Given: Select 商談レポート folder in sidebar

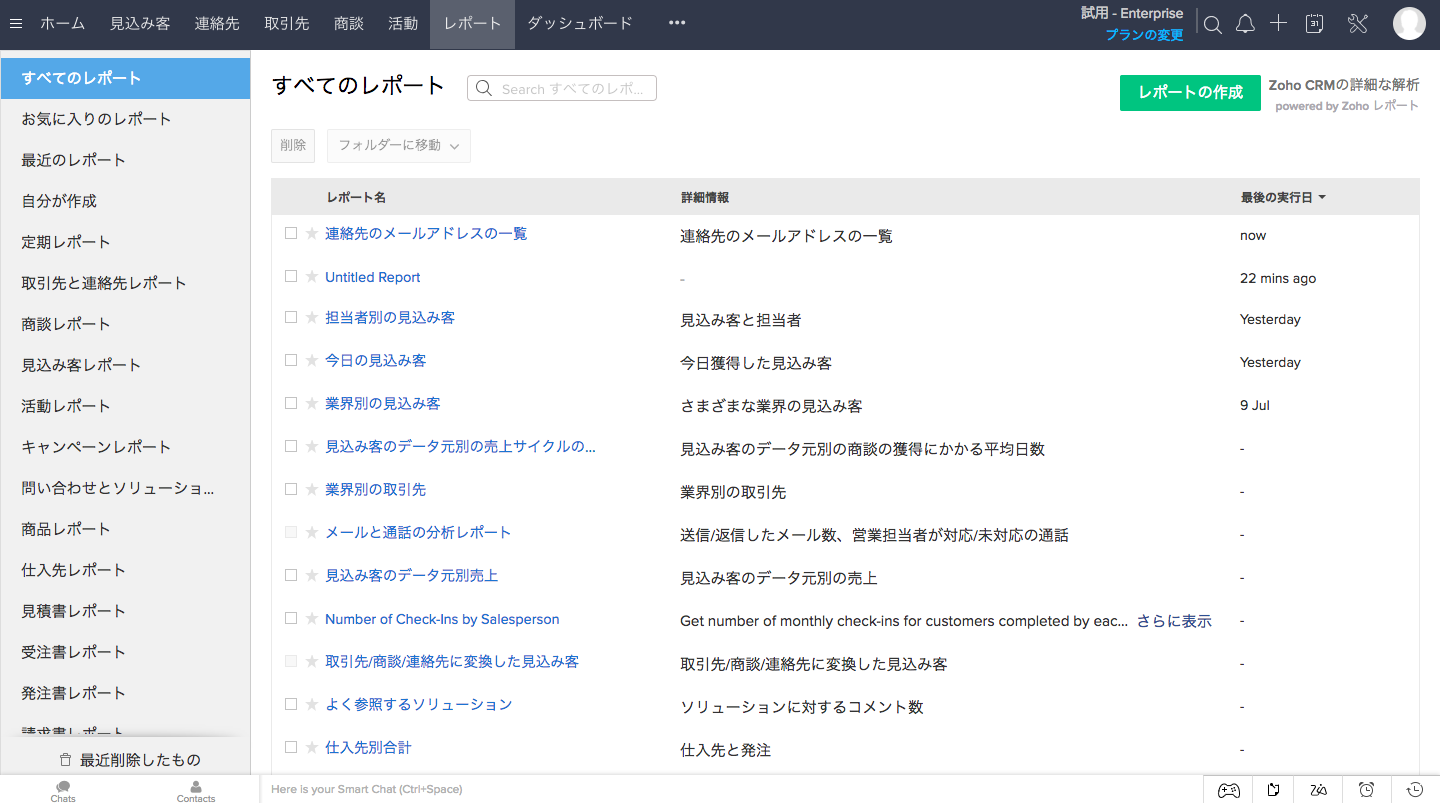Looking at the screenshot, I should click(x=125, y=324).
